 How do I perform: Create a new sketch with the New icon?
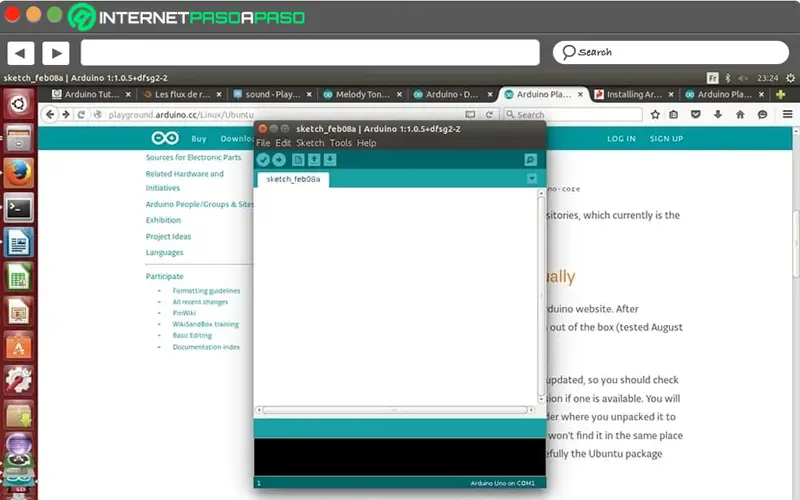point(298,160)
